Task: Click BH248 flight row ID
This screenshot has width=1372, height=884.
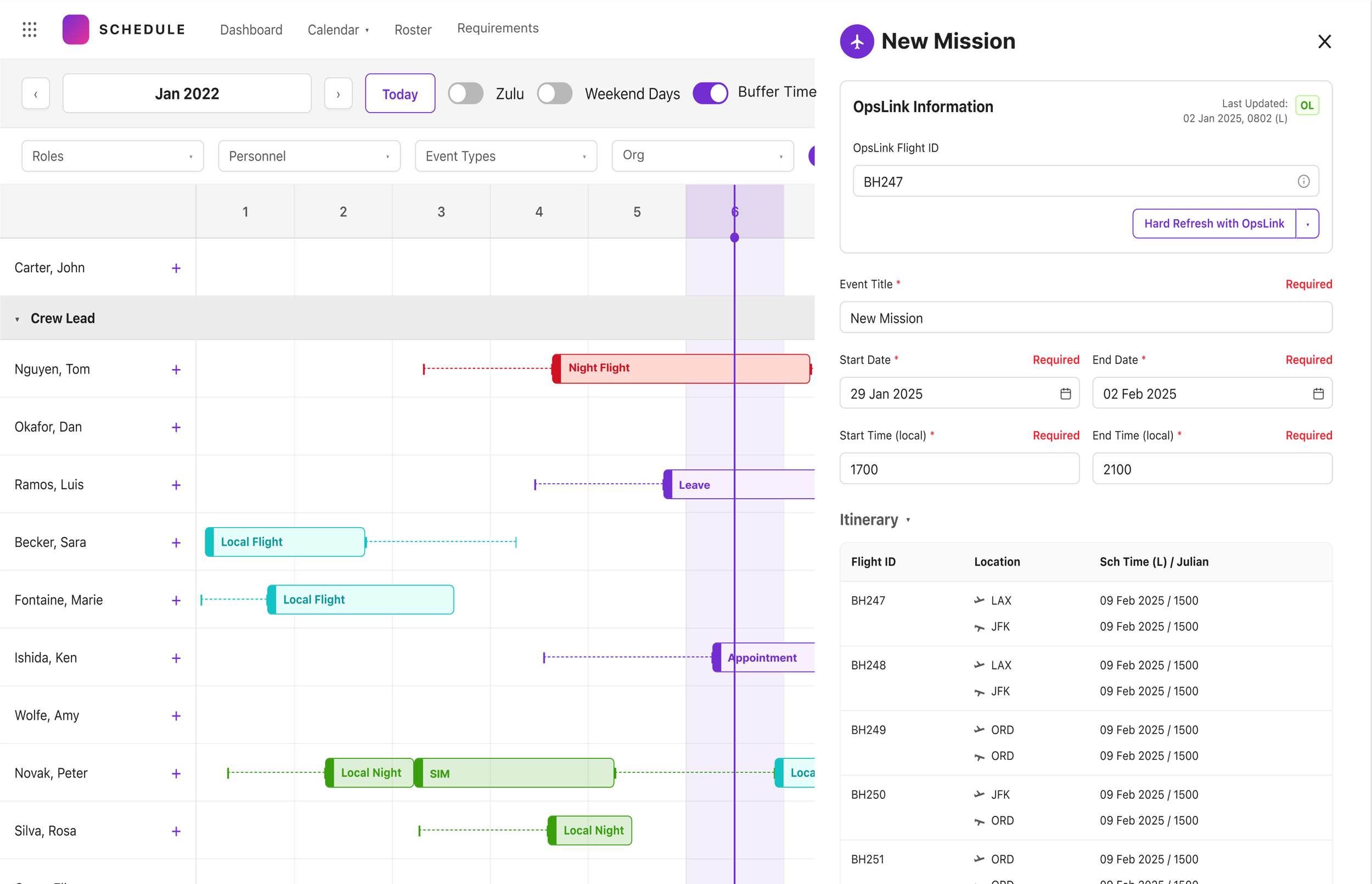Action: coord(868,665)
